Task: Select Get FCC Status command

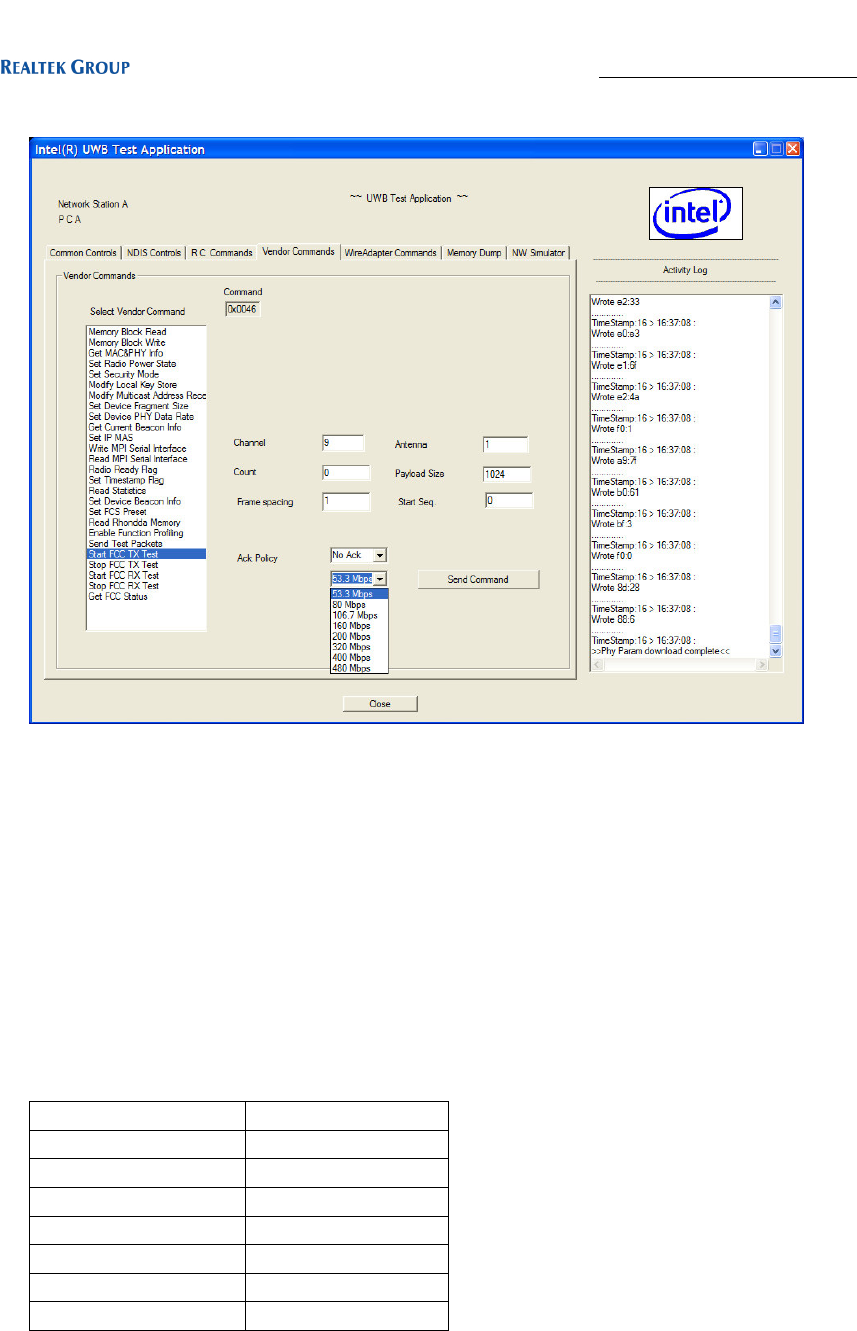Action: point(146,597)
